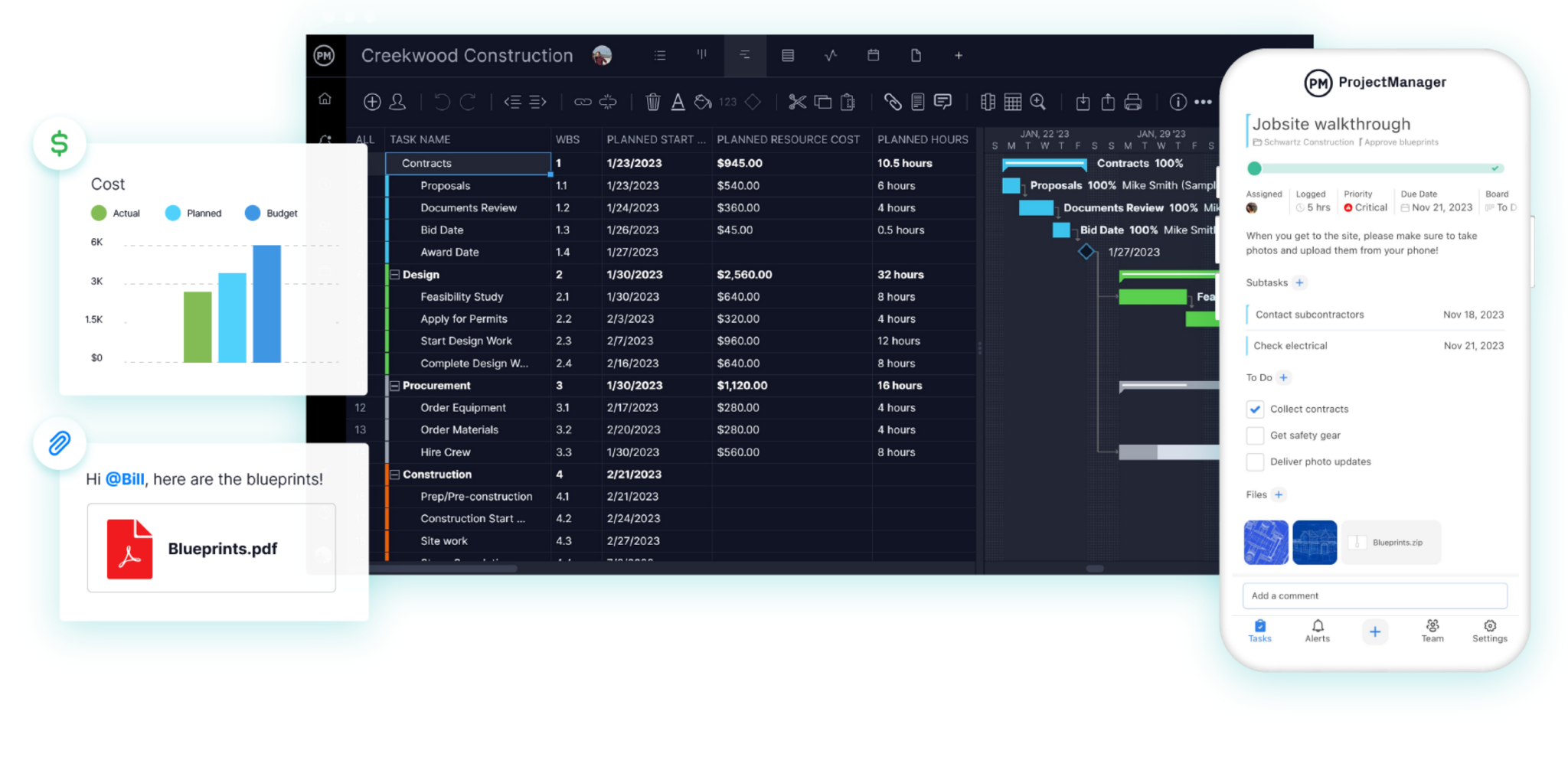Viewport: 1568px width, 783px height.
Task: Cut with the scissors icon
Action: coord(797,102)
